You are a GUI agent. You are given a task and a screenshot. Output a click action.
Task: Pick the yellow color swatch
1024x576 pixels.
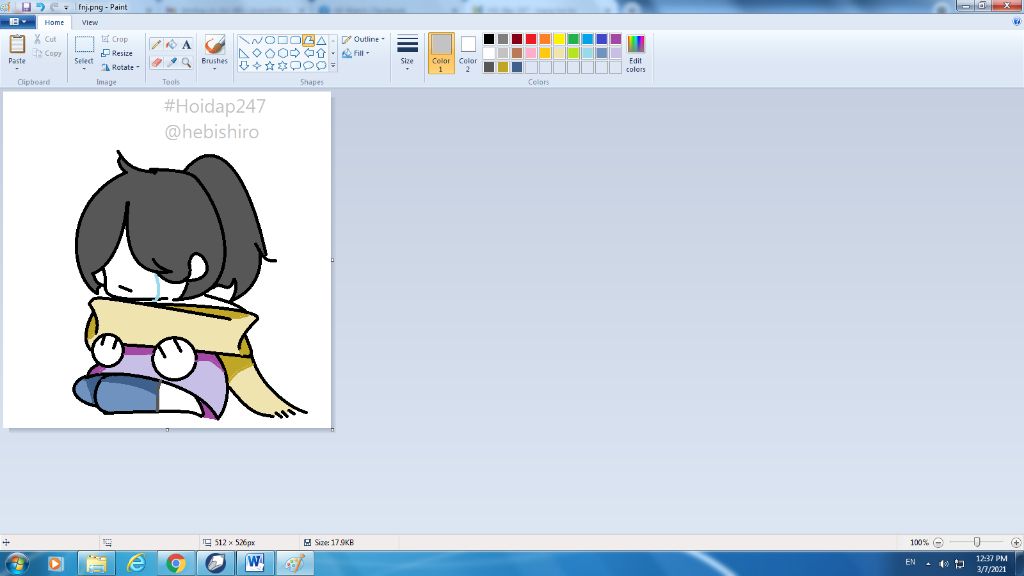pyautogui.click(x=559, y=39)
